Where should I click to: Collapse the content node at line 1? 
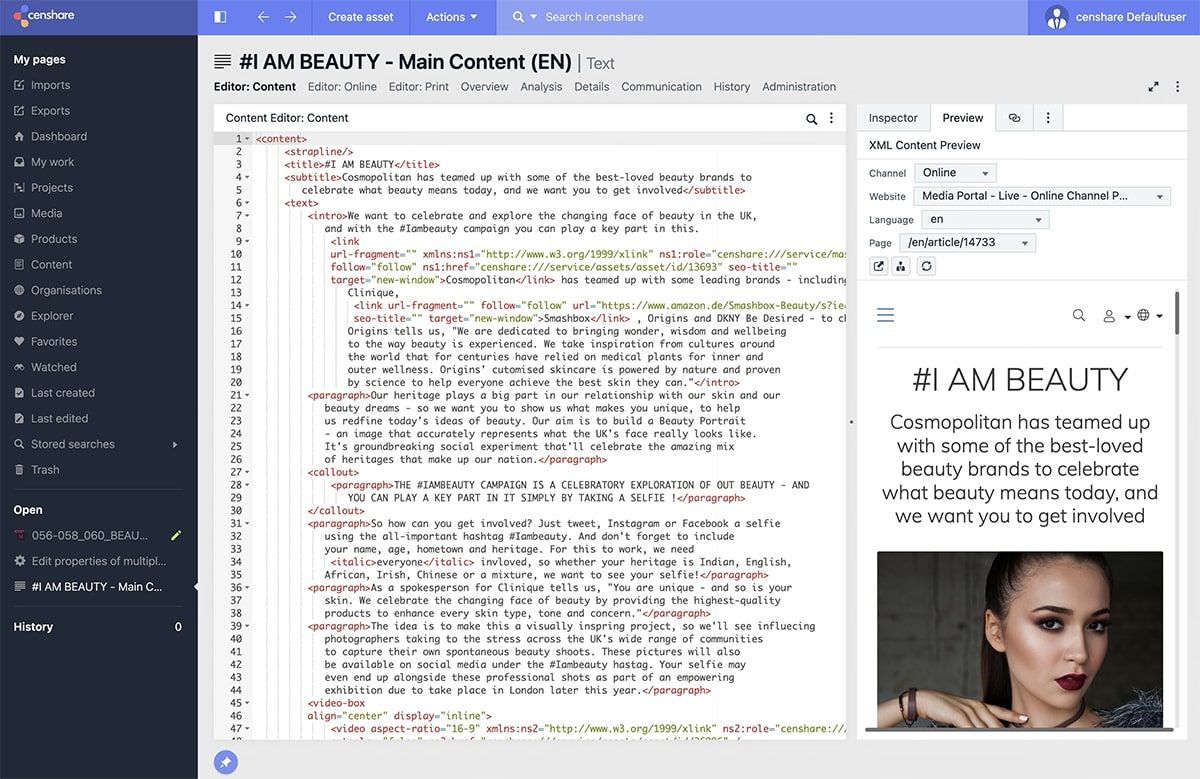click(x=247, y=139)
